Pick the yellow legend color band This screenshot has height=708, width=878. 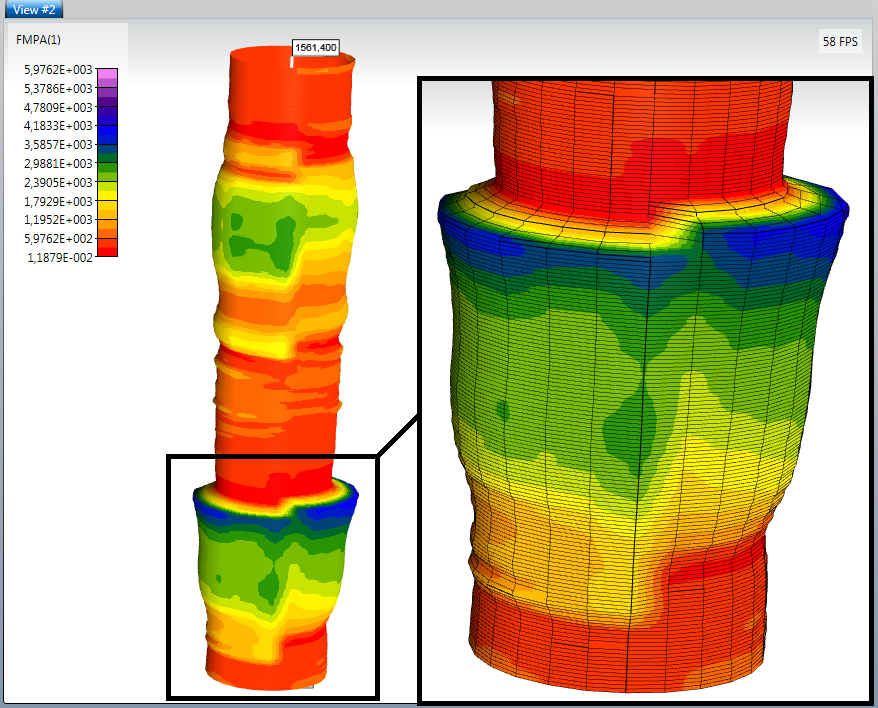(x=107, y=194)
